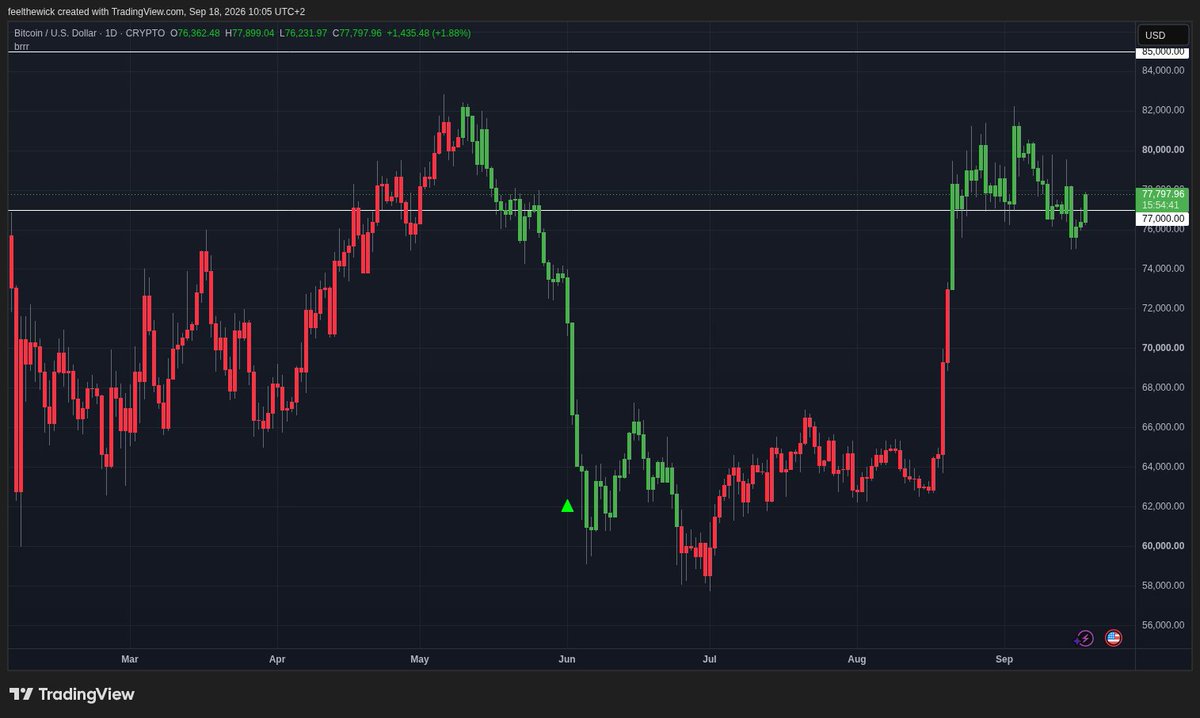Click the 77,000.00 horizontal line price label
1200x718 pixels.
click(1162, 218)
